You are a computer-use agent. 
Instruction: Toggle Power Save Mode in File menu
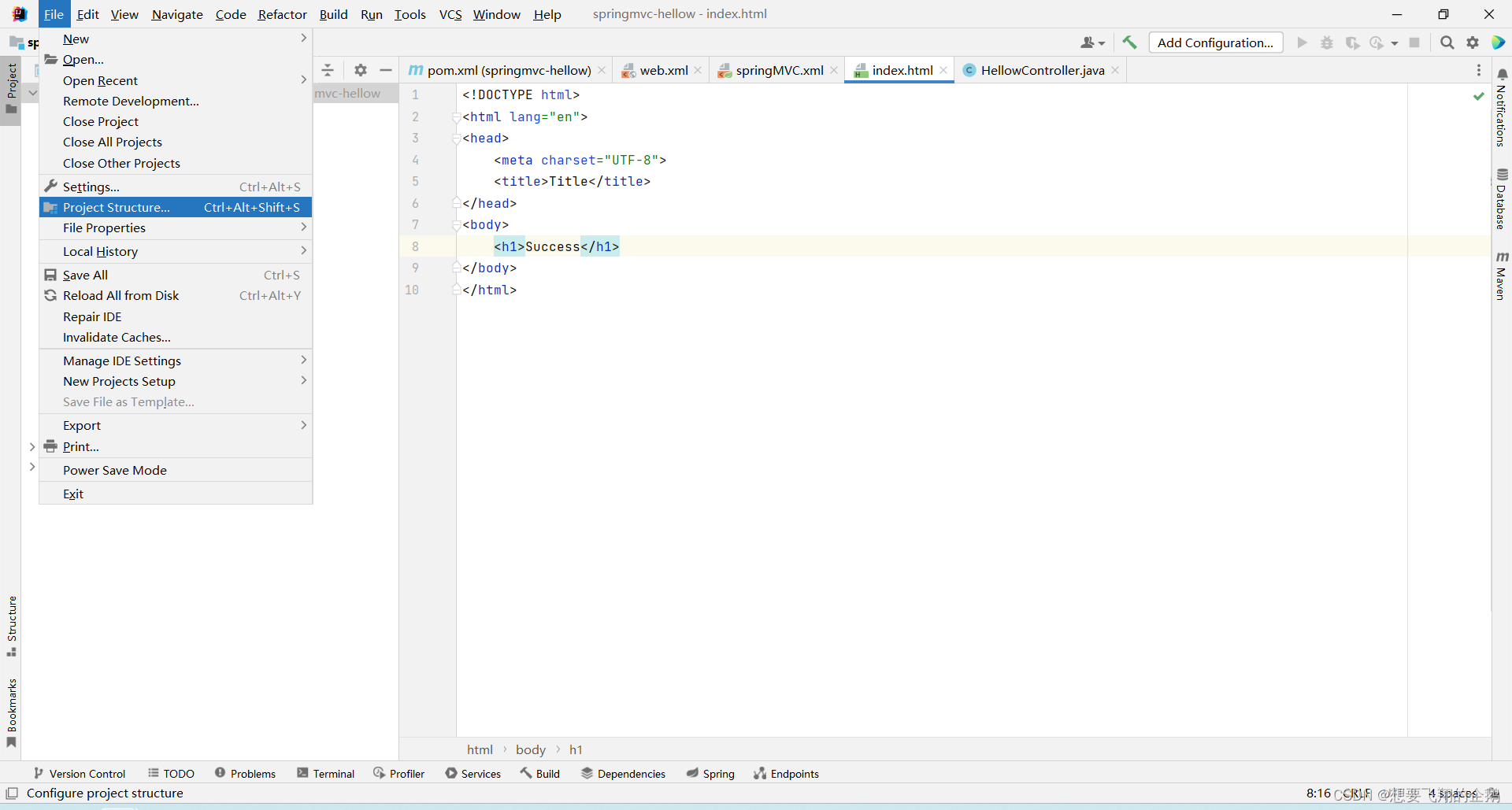pyautogui.click(x=176, y=470)
